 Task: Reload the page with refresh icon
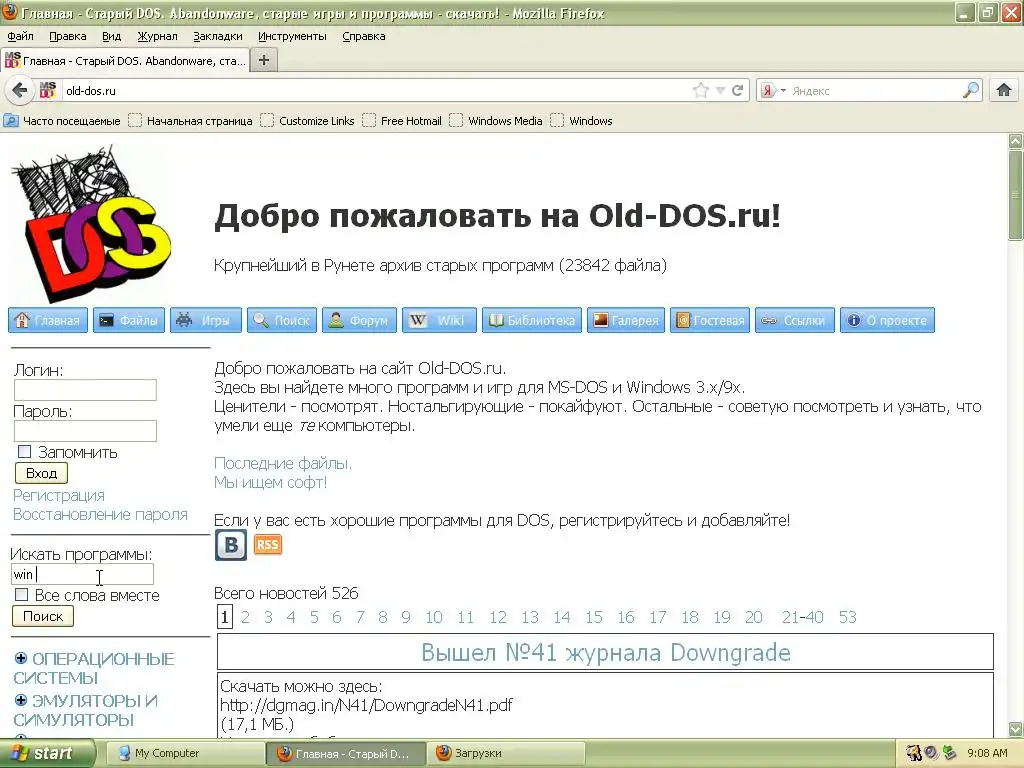(737, 90)
